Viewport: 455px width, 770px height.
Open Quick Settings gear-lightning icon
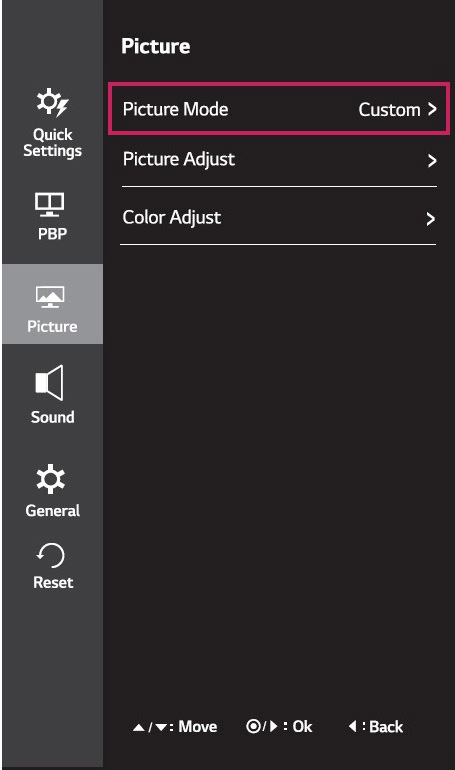click(53, 103)
